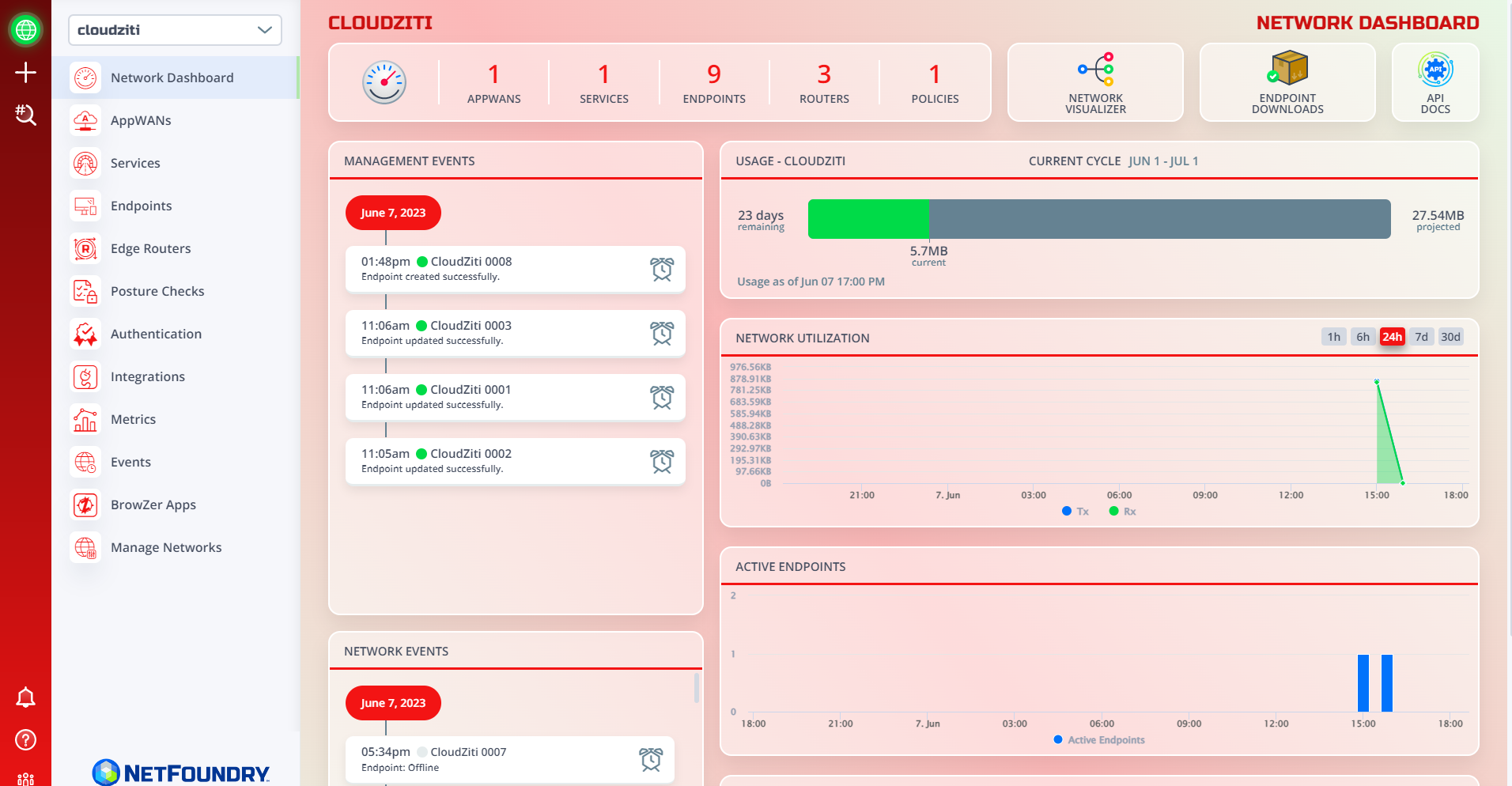Switch network utilization to 1h range
This screenshot has width=1512, height=786.
point(1334,337)
